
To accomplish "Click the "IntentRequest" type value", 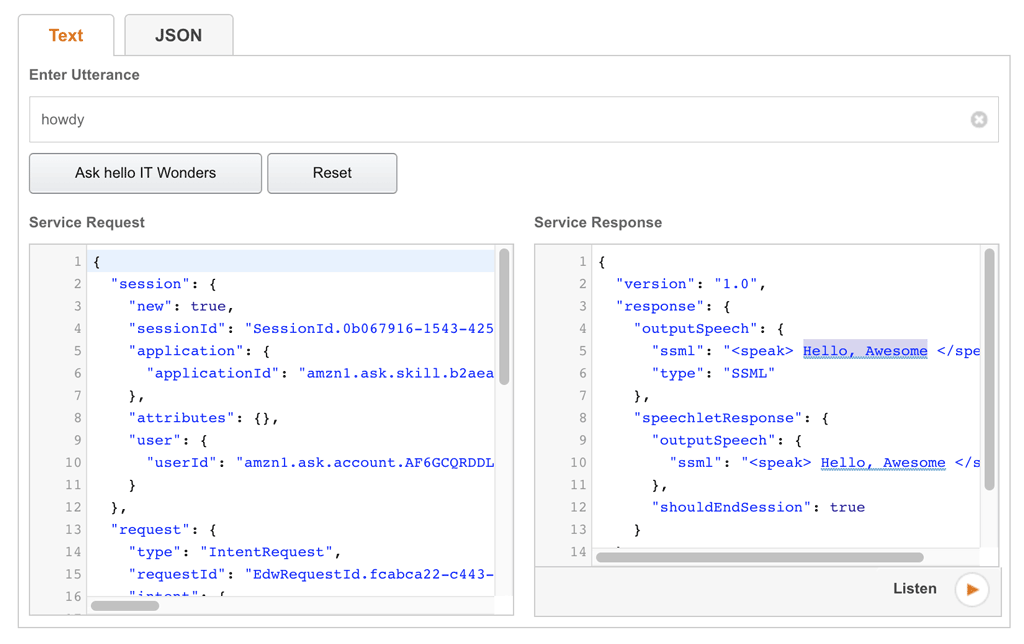I will (x=269, y=552).
